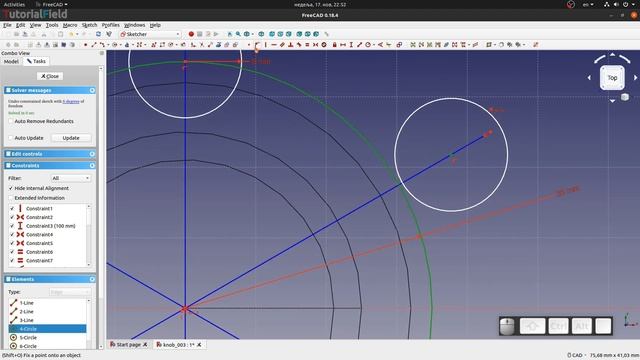Open the constraints Filter dropdown
Image resolution: width=640 pixels, height=360 pixels.
click(x=71, y=178)
